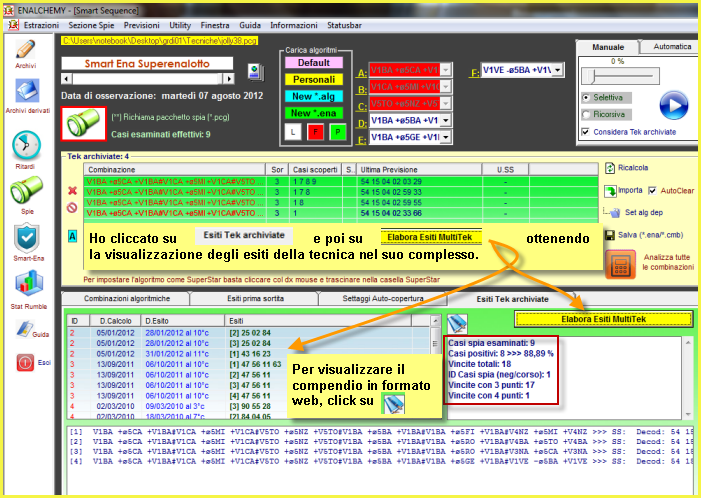Select Esiti row 31/01/2012 al 11°c
Viewport: 701px width, 498px height.
(x=249, y=354)
